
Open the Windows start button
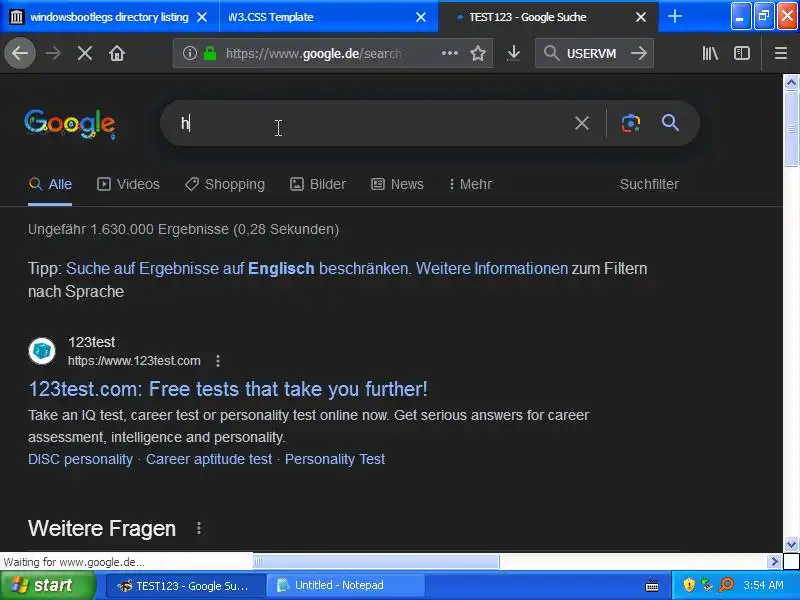[48, 585]
